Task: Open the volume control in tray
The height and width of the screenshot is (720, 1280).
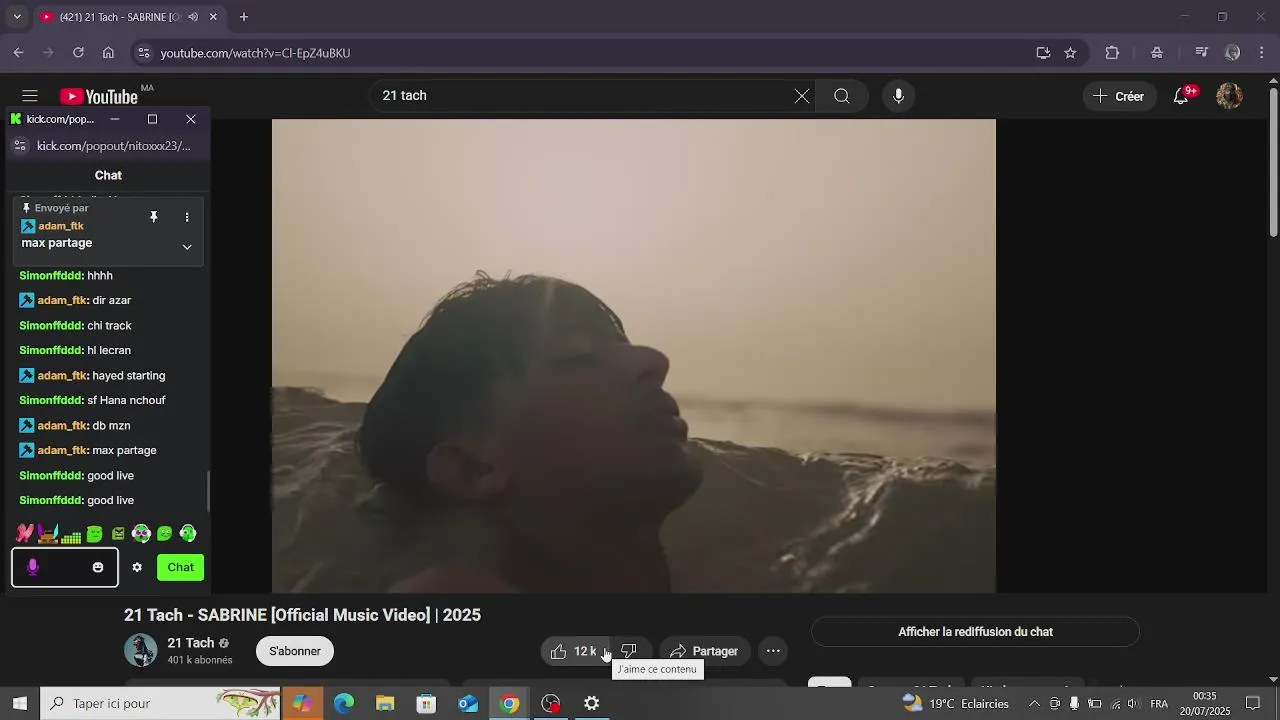Action: (1133, 703)
